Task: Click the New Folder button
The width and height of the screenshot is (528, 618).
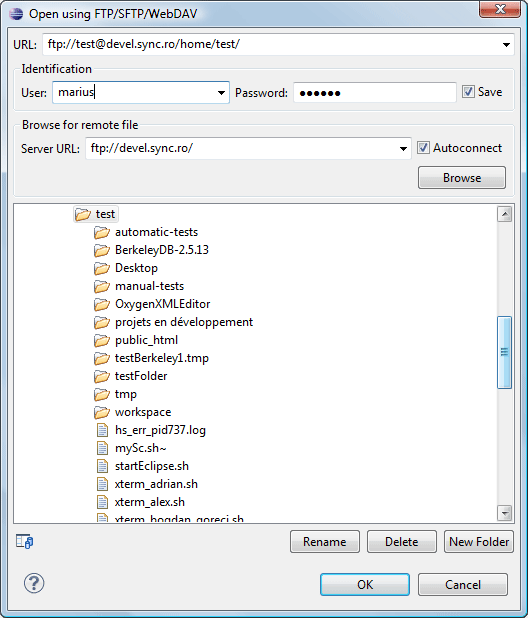Action: click(479, 542)
